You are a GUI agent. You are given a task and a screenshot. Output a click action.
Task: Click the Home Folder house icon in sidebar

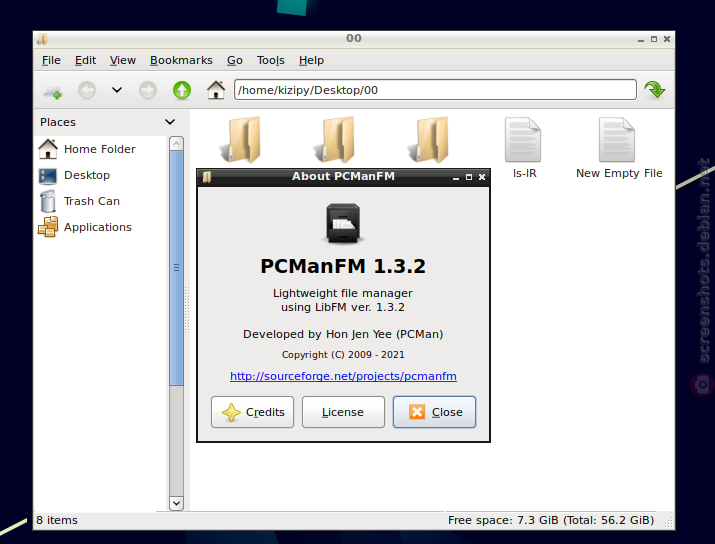point(48,149)
